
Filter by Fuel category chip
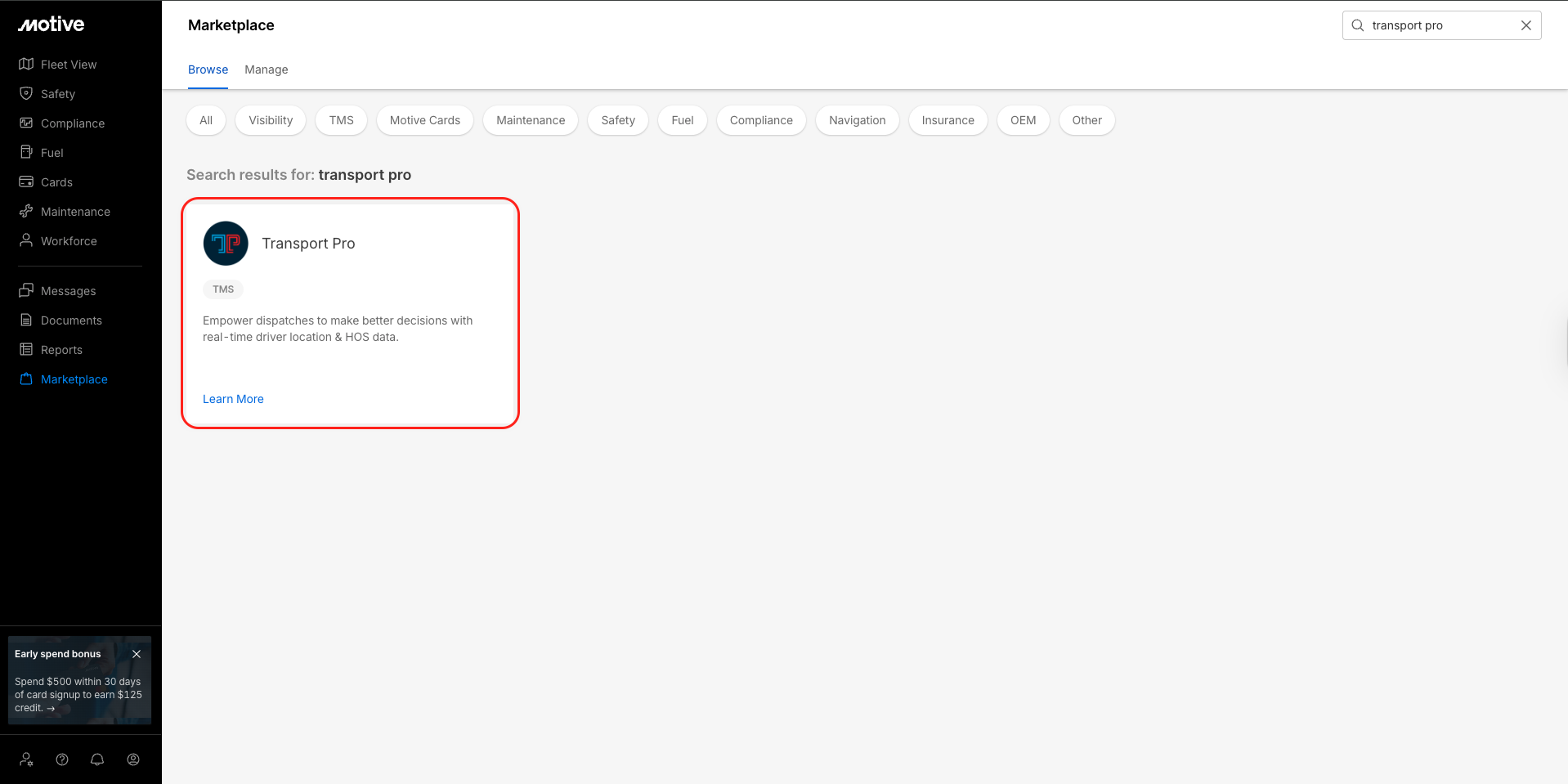(x=683, y=120)
